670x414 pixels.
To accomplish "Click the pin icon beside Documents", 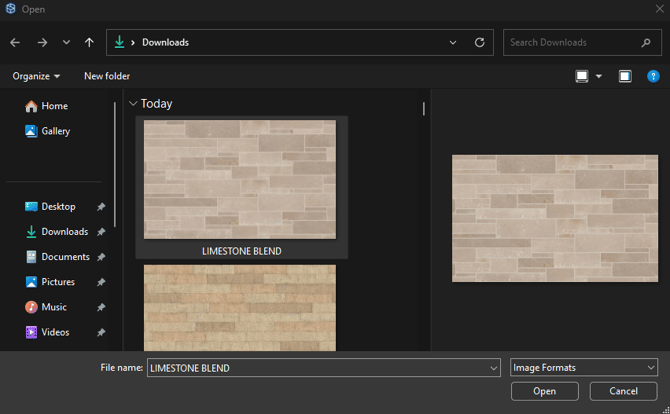I will point(101,257).
